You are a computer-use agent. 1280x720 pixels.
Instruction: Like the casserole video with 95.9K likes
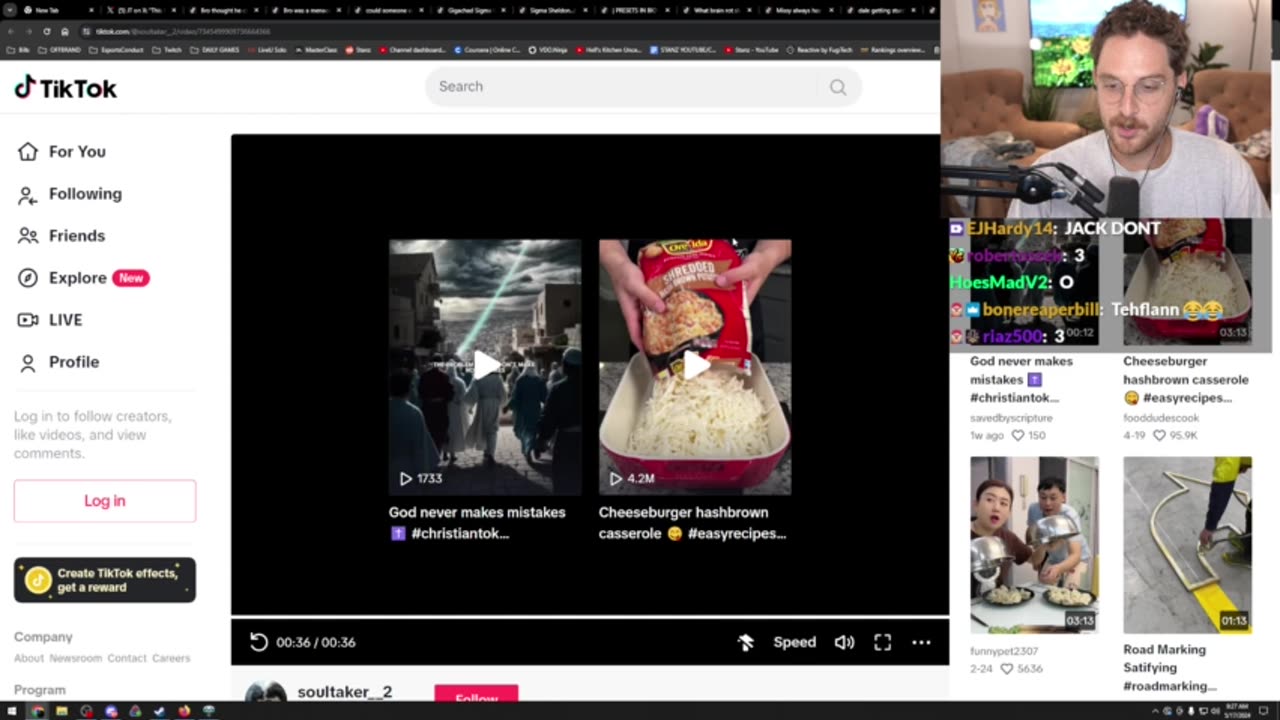tap(1159, 436)
